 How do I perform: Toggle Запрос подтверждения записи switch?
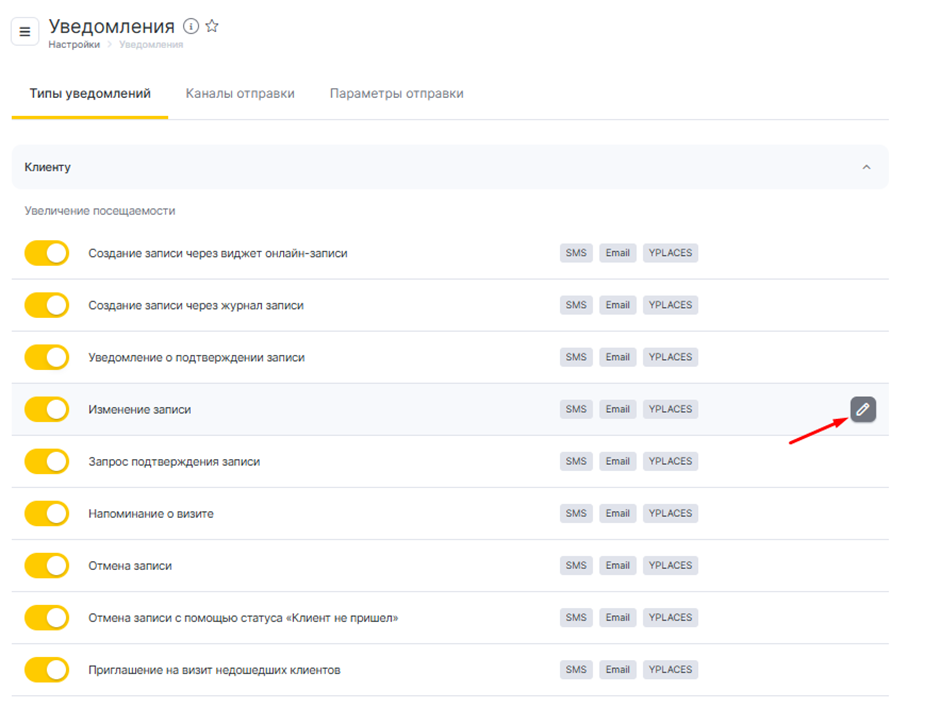click(x=46, y=461)
